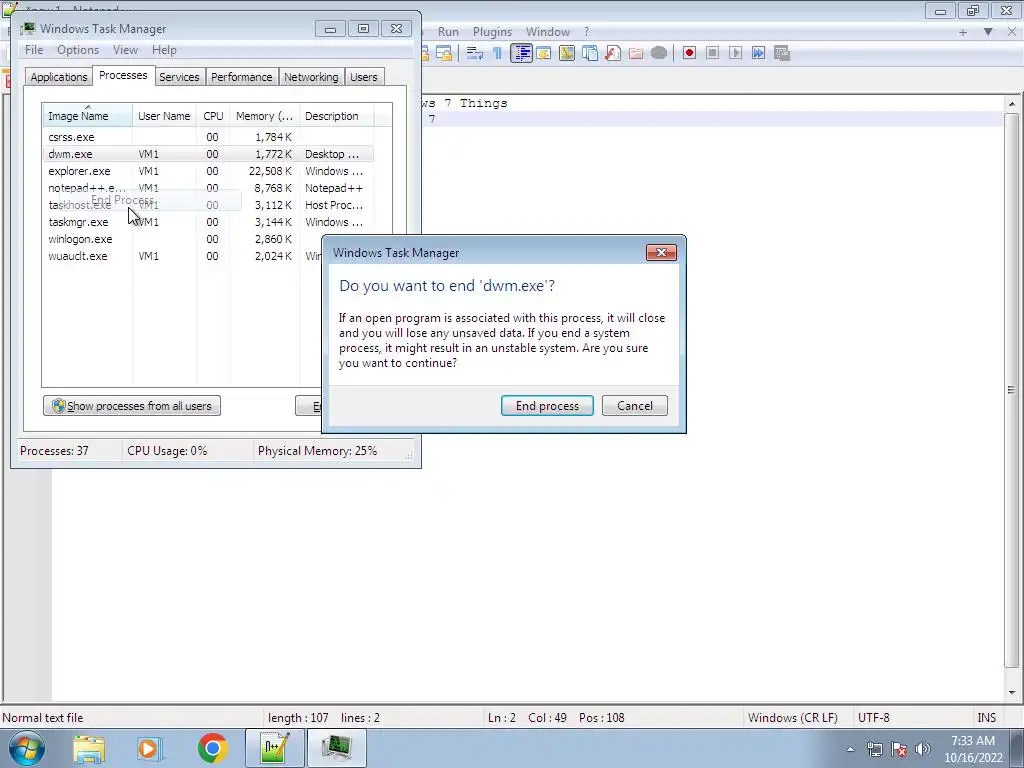Click Windows (CR LF) status bar entry
Image resolution: width=1024 pixels, height=768 pixels.
(x=793, y=718)
